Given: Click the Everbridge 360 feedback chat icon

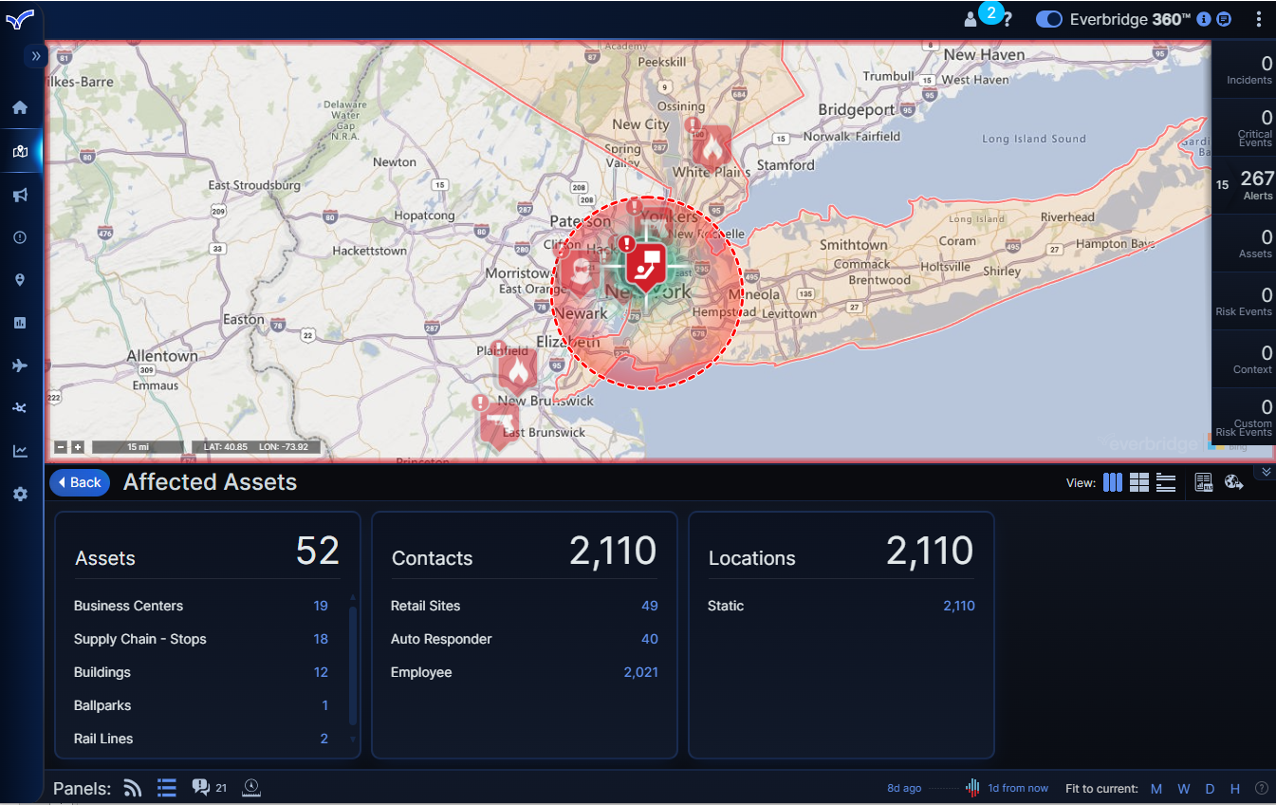Looking at the screenshot, I should pyautogui.click(x=1224, y=19).
